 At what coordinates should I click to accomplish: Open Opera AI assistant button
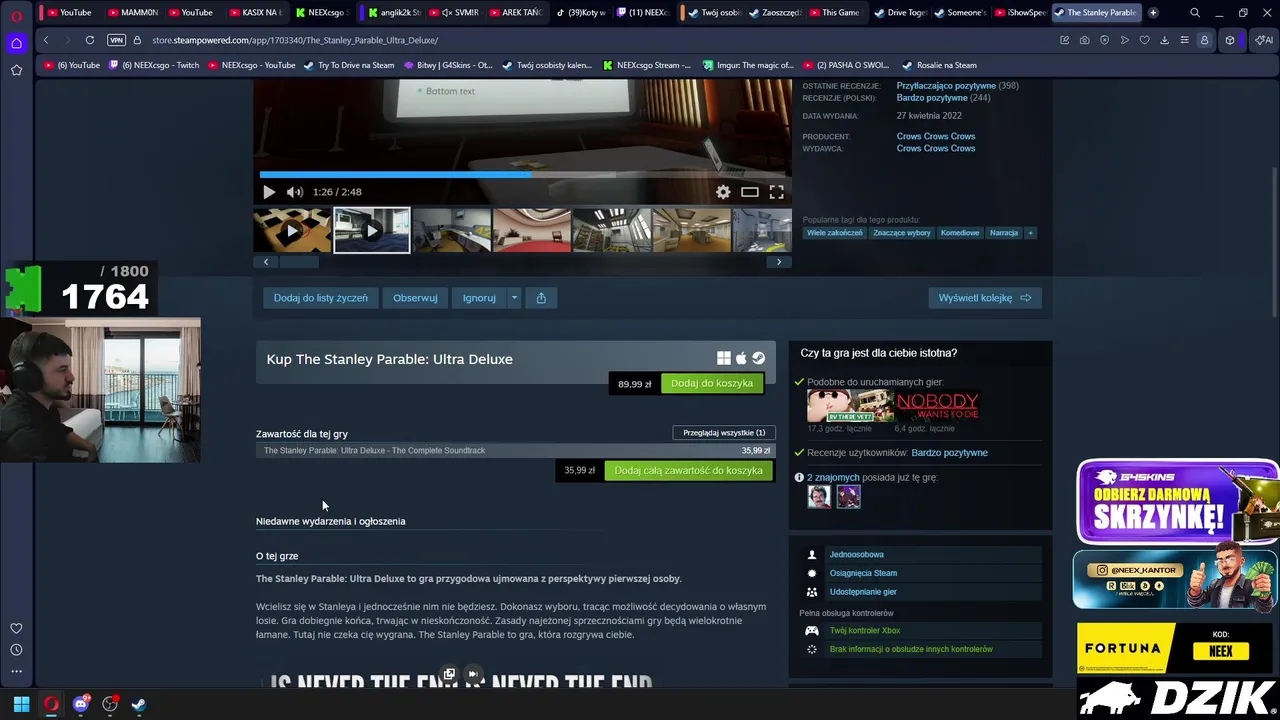click(1263, 40)
